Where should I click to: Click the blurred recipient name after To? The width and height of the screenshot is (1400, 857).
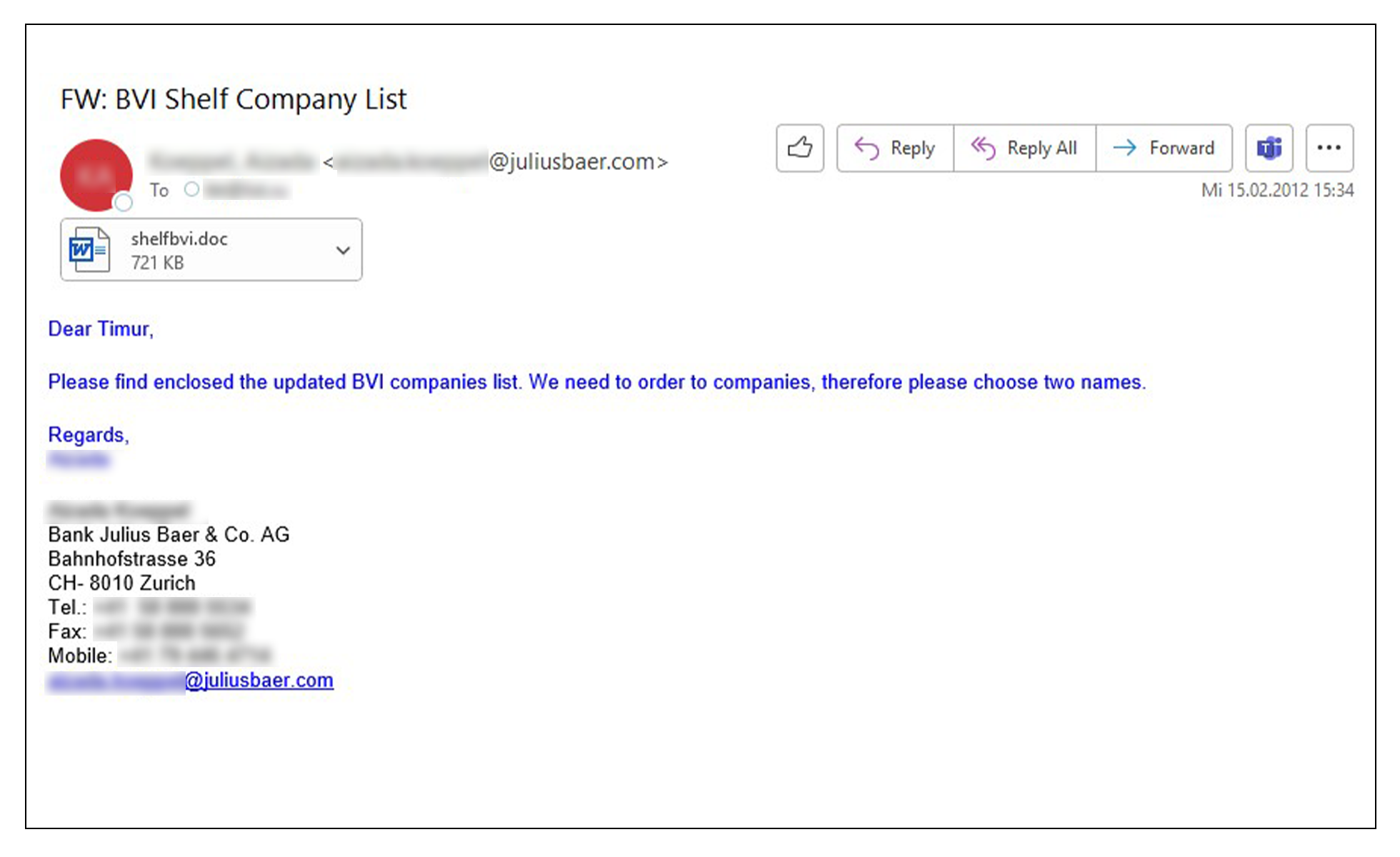pos(246,190)
